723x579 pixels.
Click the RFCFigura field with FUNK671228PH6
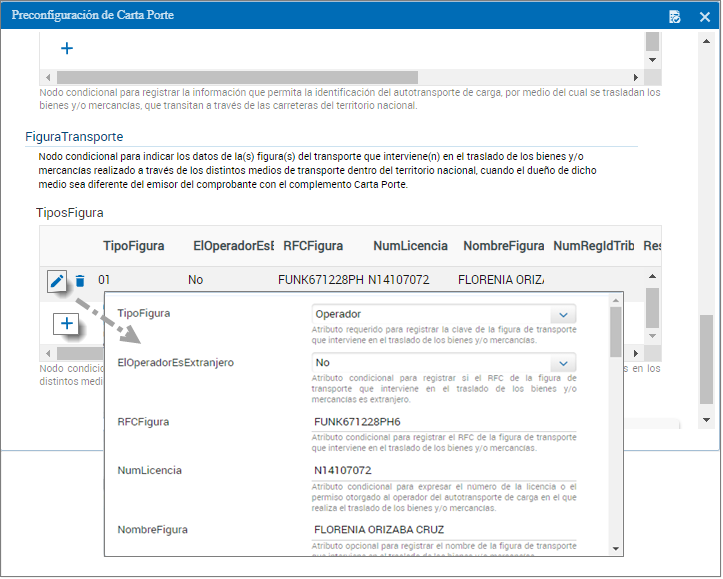[x=444, y=422]
